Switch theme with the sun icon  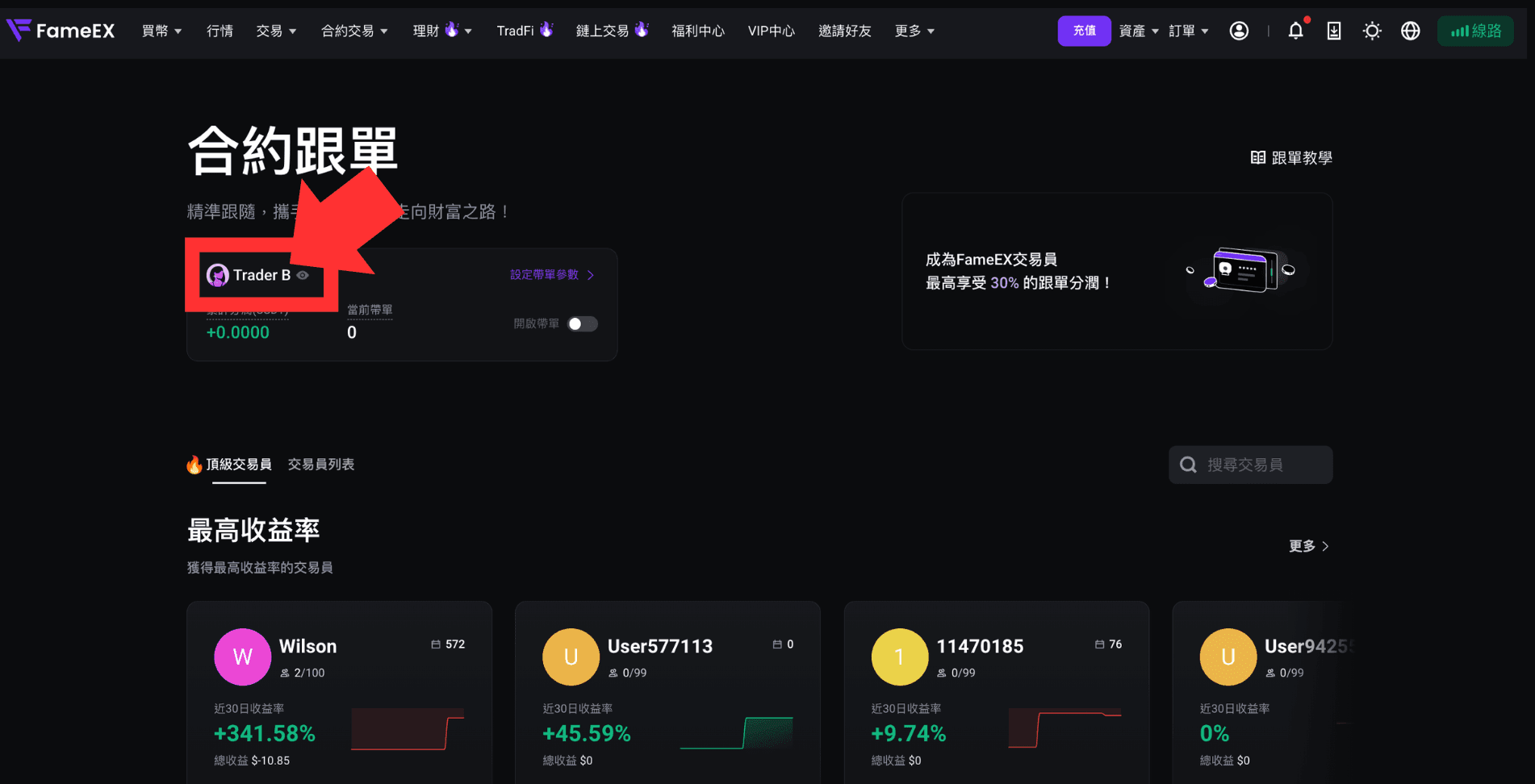pyautogui.click(x=1372, y=31)
